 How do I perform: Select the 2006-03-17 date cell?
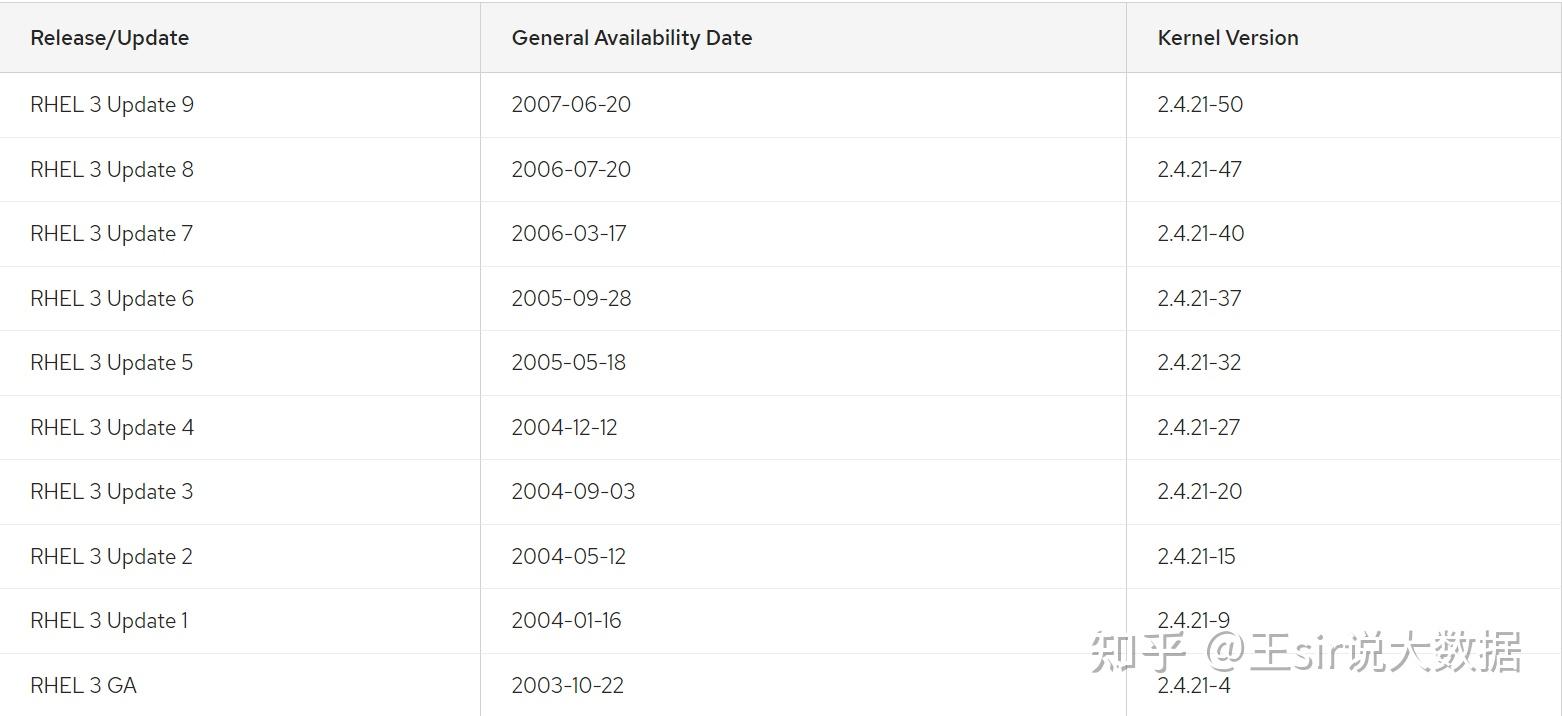point(568,234)
